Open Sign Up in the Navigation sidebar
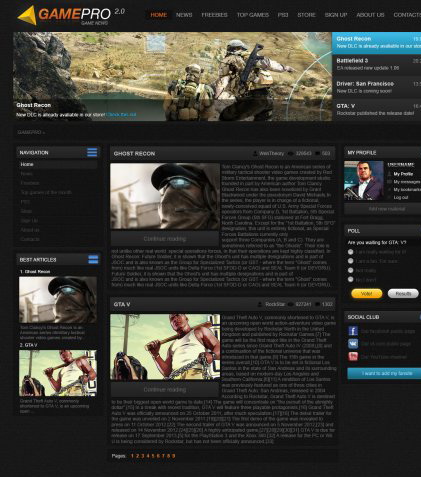 click(x=29, y=220)
